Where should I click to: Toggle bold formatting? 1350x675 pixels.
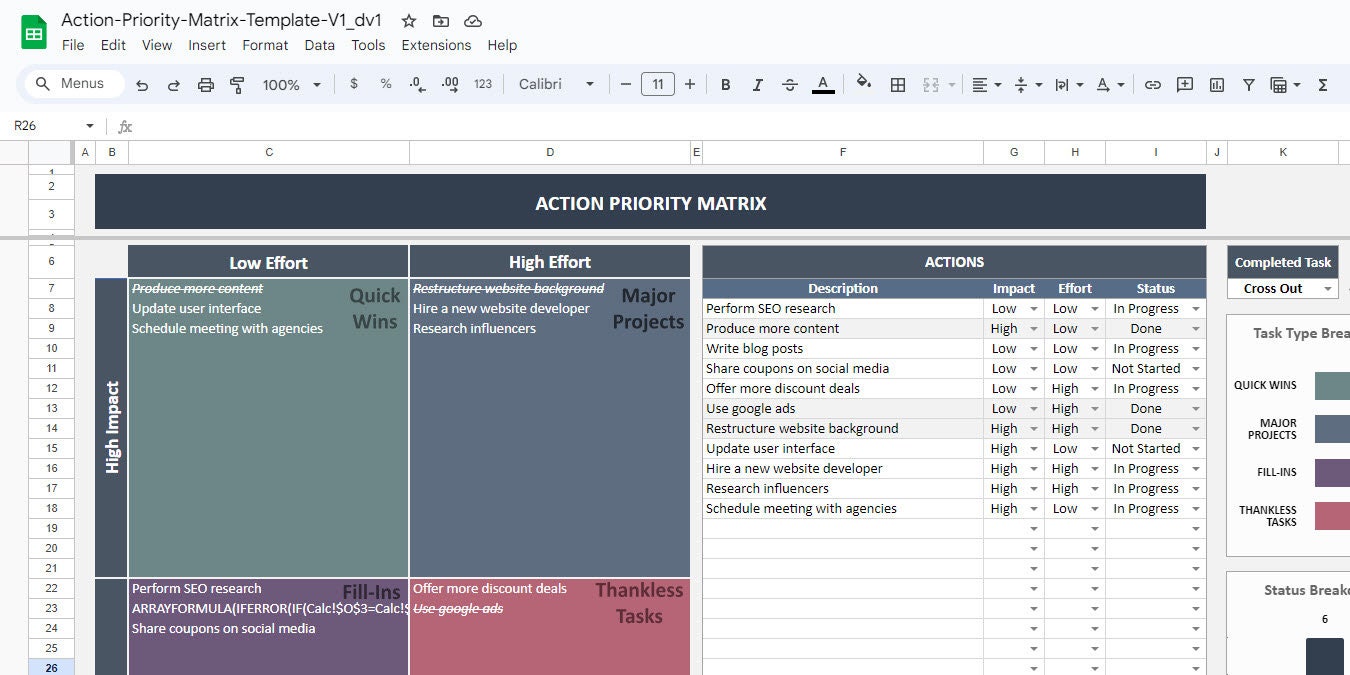[725, 84]
